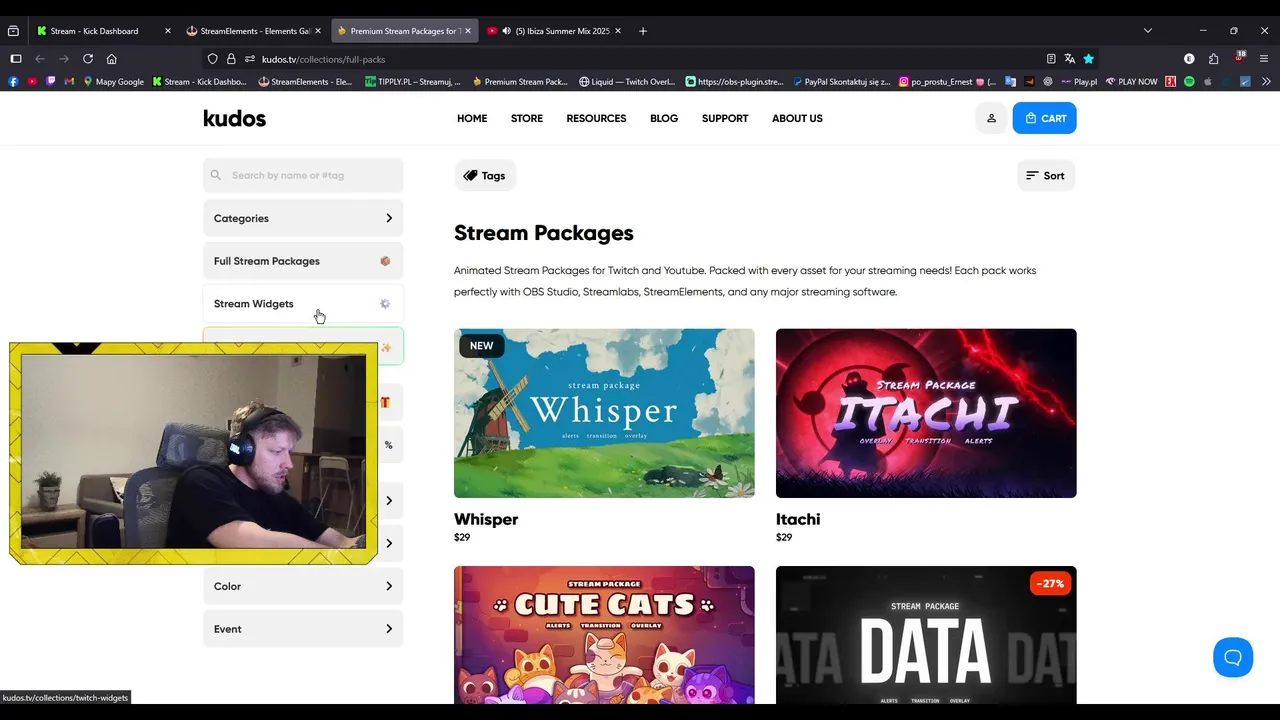Open the BLOG page
This screenshot has height=720, width=1280.
[x=664, y=118]
